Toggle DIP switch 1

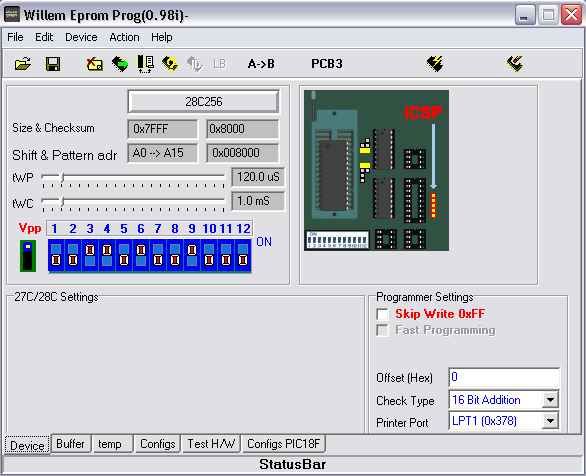[56, 256]
